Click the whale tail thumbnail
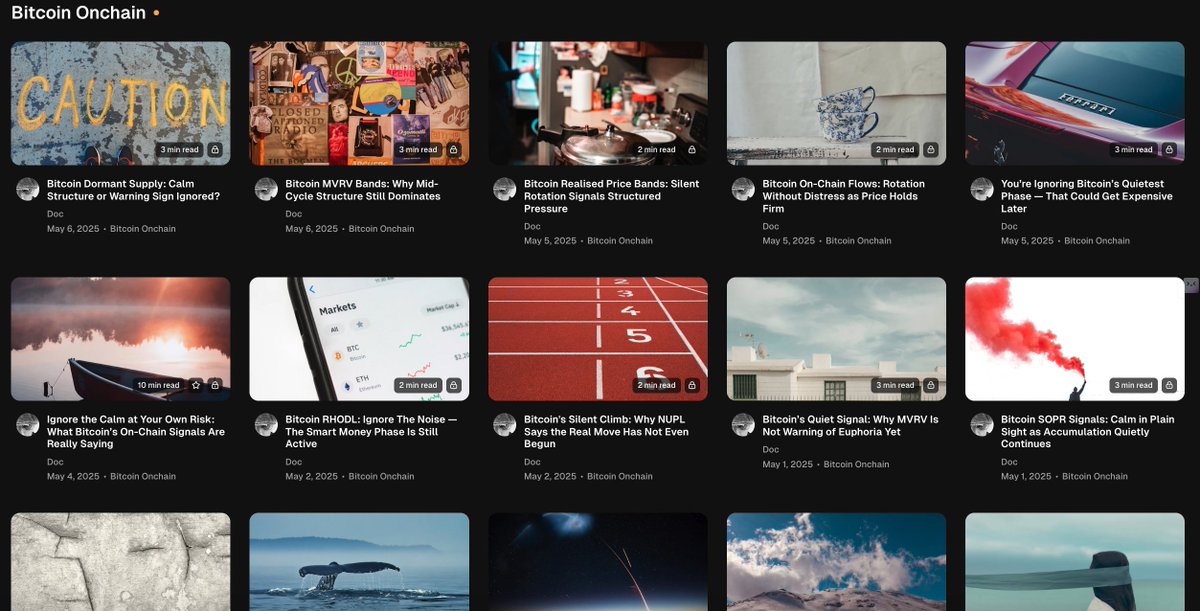 (x=359, y=562)
